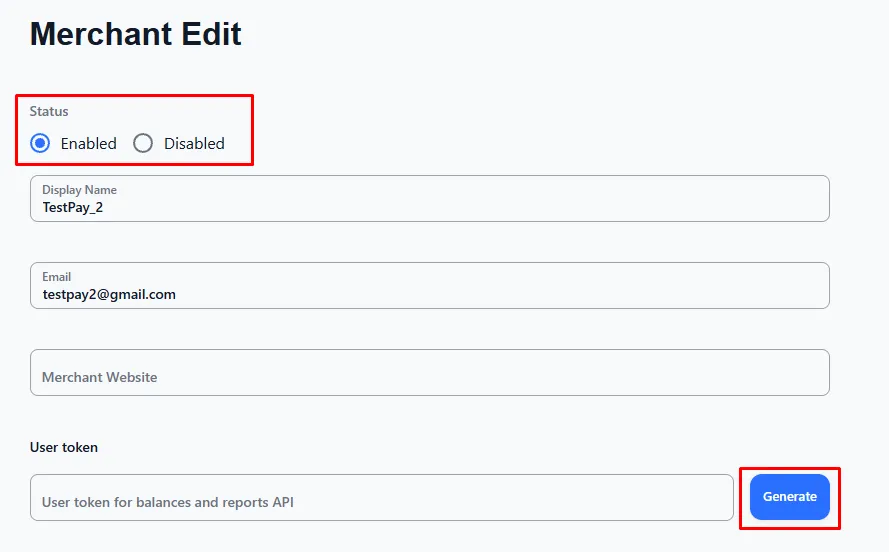The width and height of the screenshot is (889, 552).
Task: Click the word "Edit" in the heading
Action: tap(208, 34)
